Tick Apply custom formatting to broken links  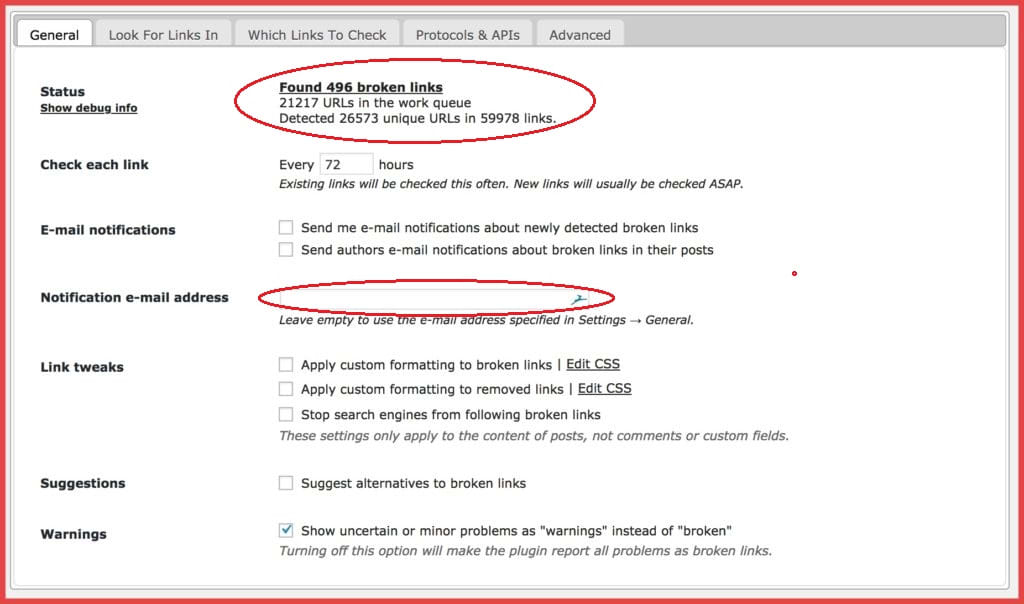285,364
